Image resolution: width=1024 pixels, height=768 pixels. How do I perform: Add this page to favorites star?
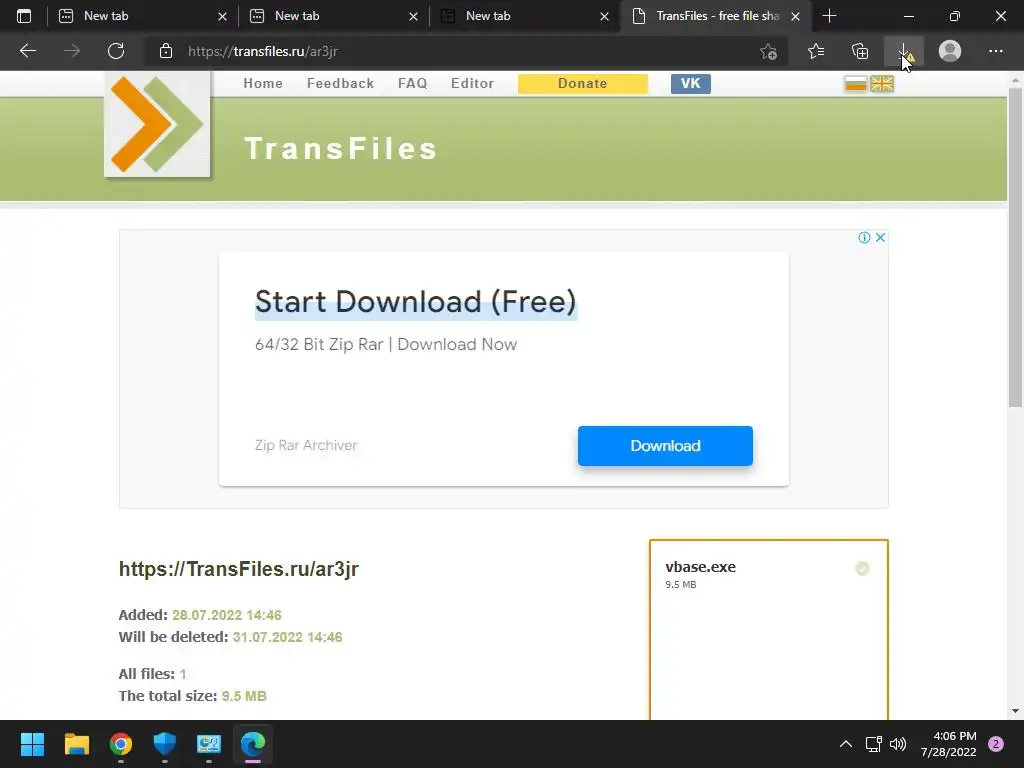pos(769,51)
